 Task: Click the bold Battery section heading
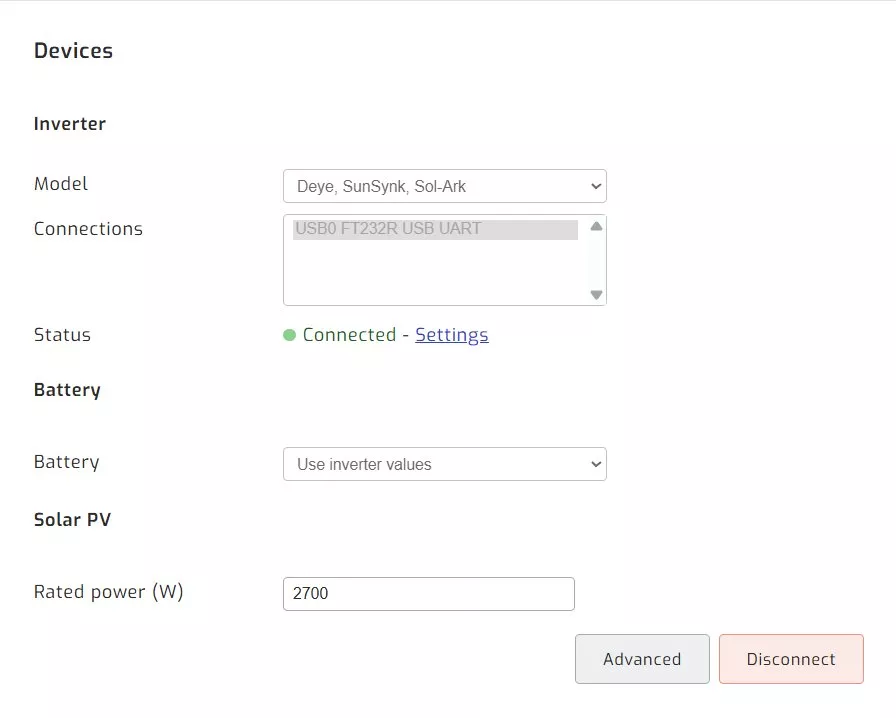(67, 390)
